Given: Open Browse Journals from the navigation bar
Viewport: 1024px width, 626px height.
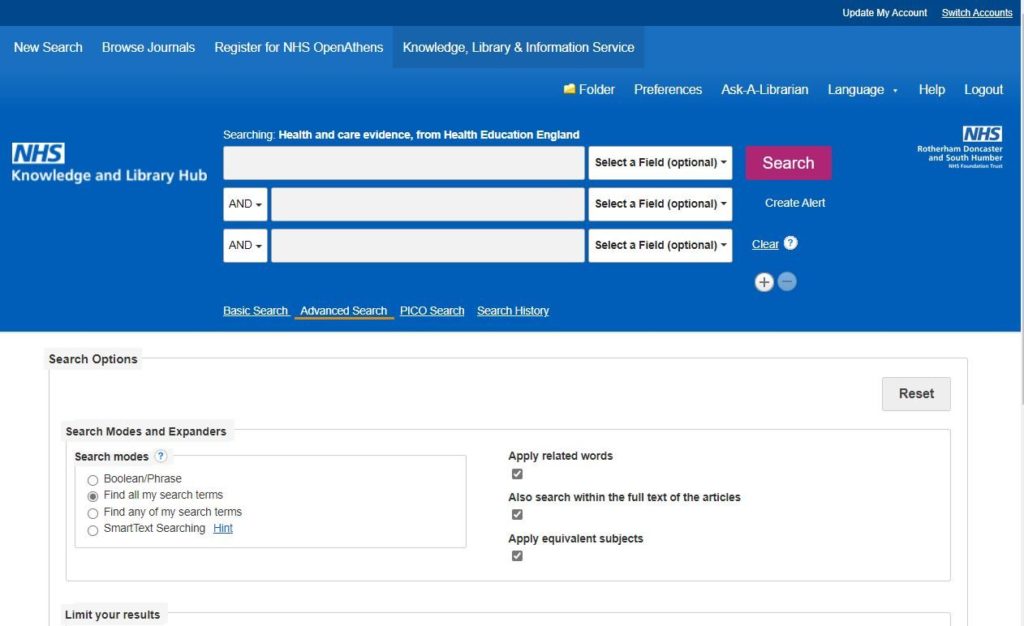Looking at the screenshot, I should tap(148, 46).
